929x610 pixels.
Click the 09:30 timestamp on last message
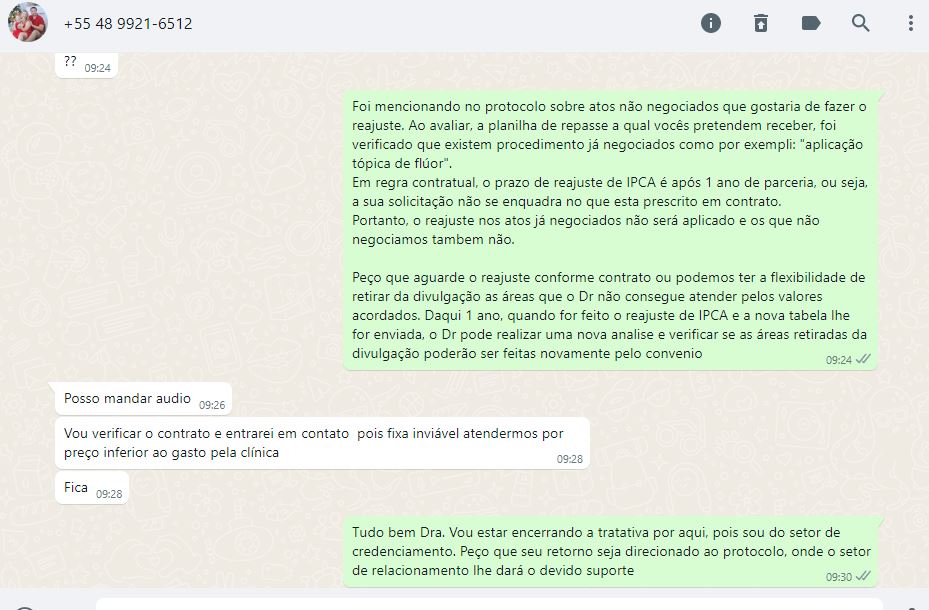click(839, 577)
